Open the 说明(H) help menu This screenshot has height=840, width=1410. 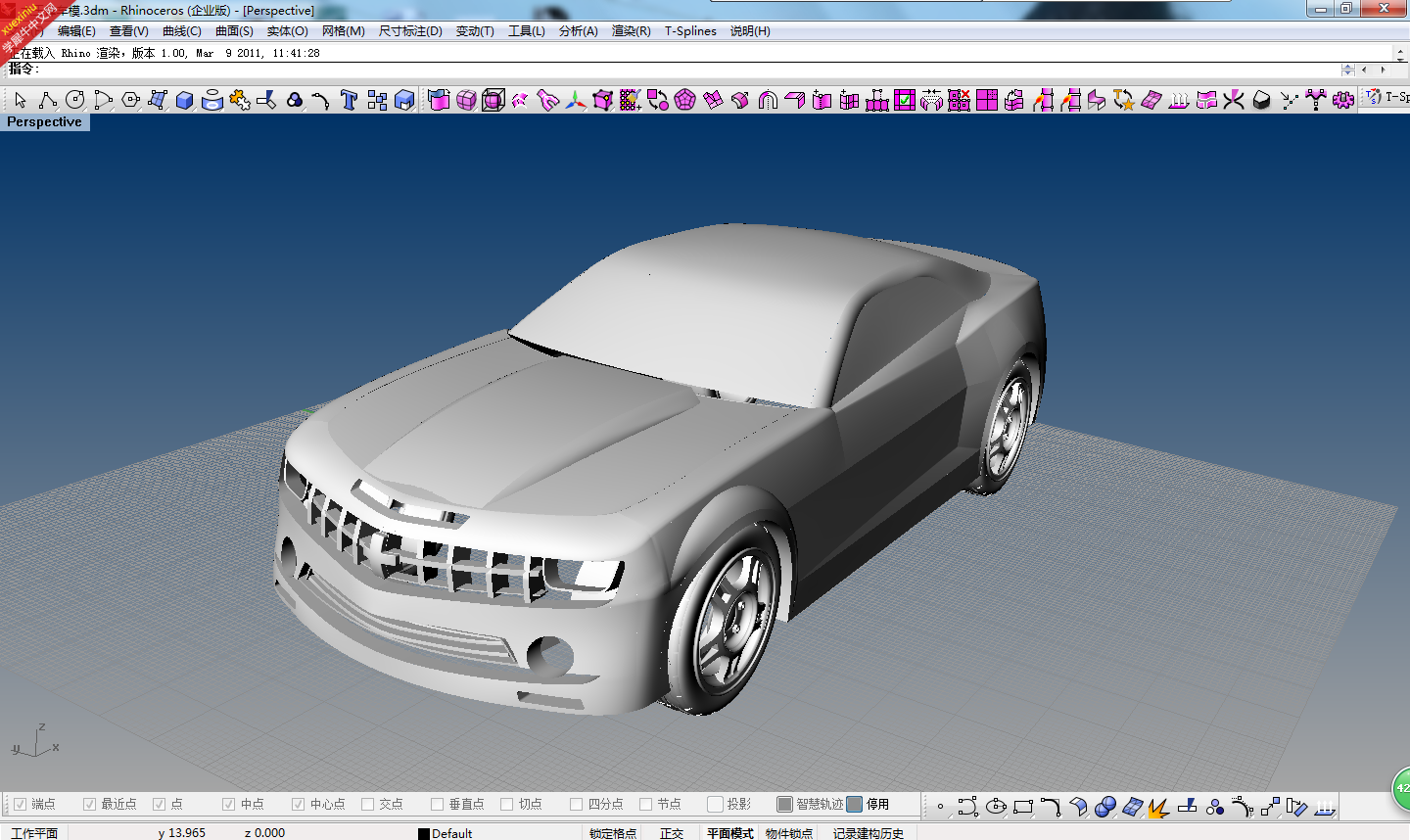750,31
